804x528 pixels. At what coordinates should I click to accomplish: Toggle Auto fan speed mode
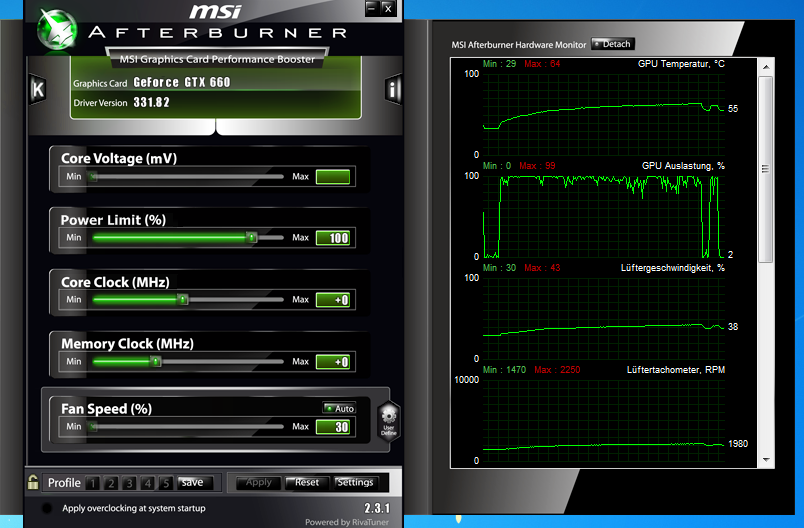click(x=339, y=408)
